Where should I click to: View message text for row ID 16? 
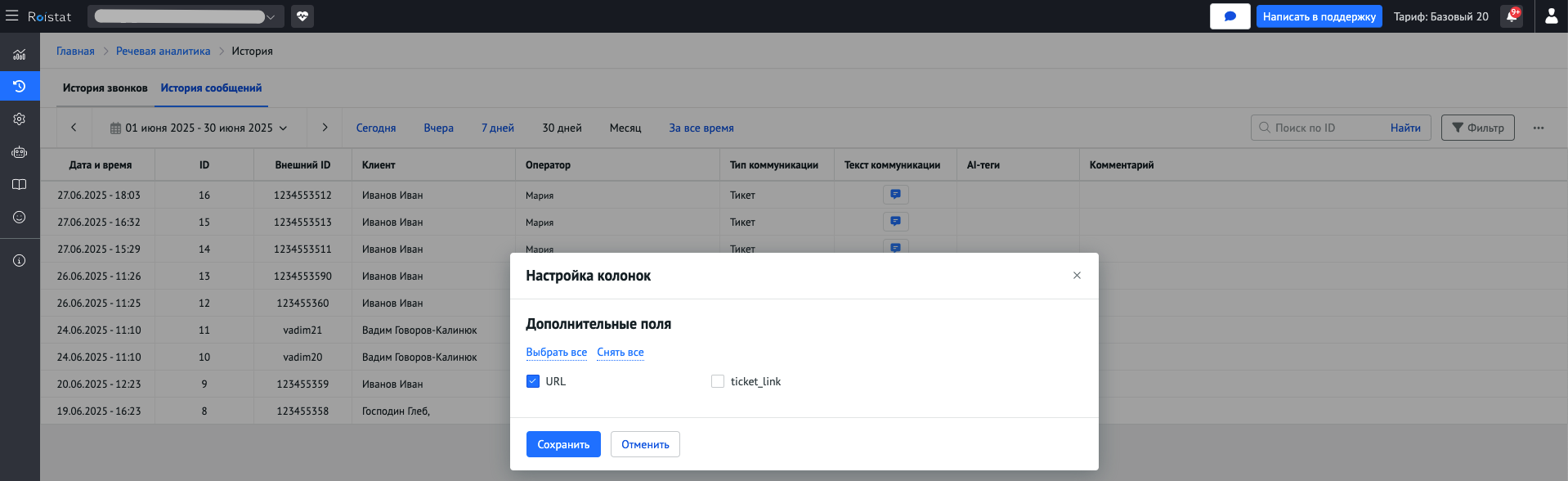(x=895, y=195)
